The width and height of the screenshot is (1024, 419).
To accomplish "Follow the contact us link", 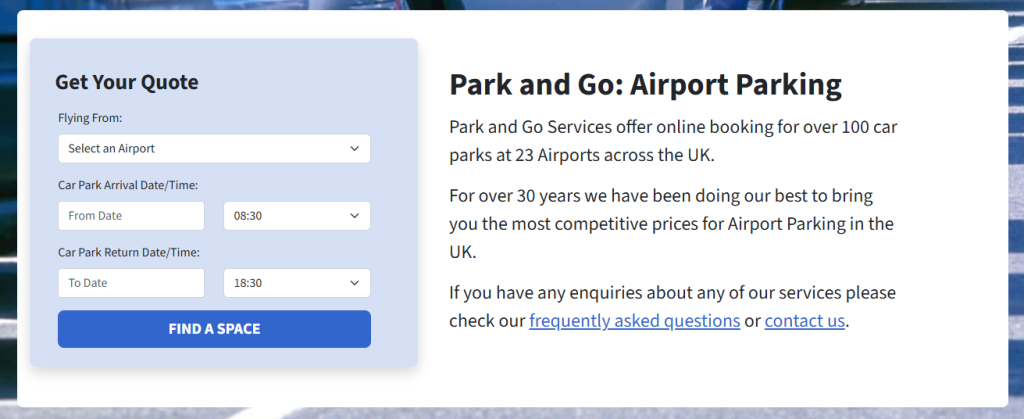I will point(805,321).
